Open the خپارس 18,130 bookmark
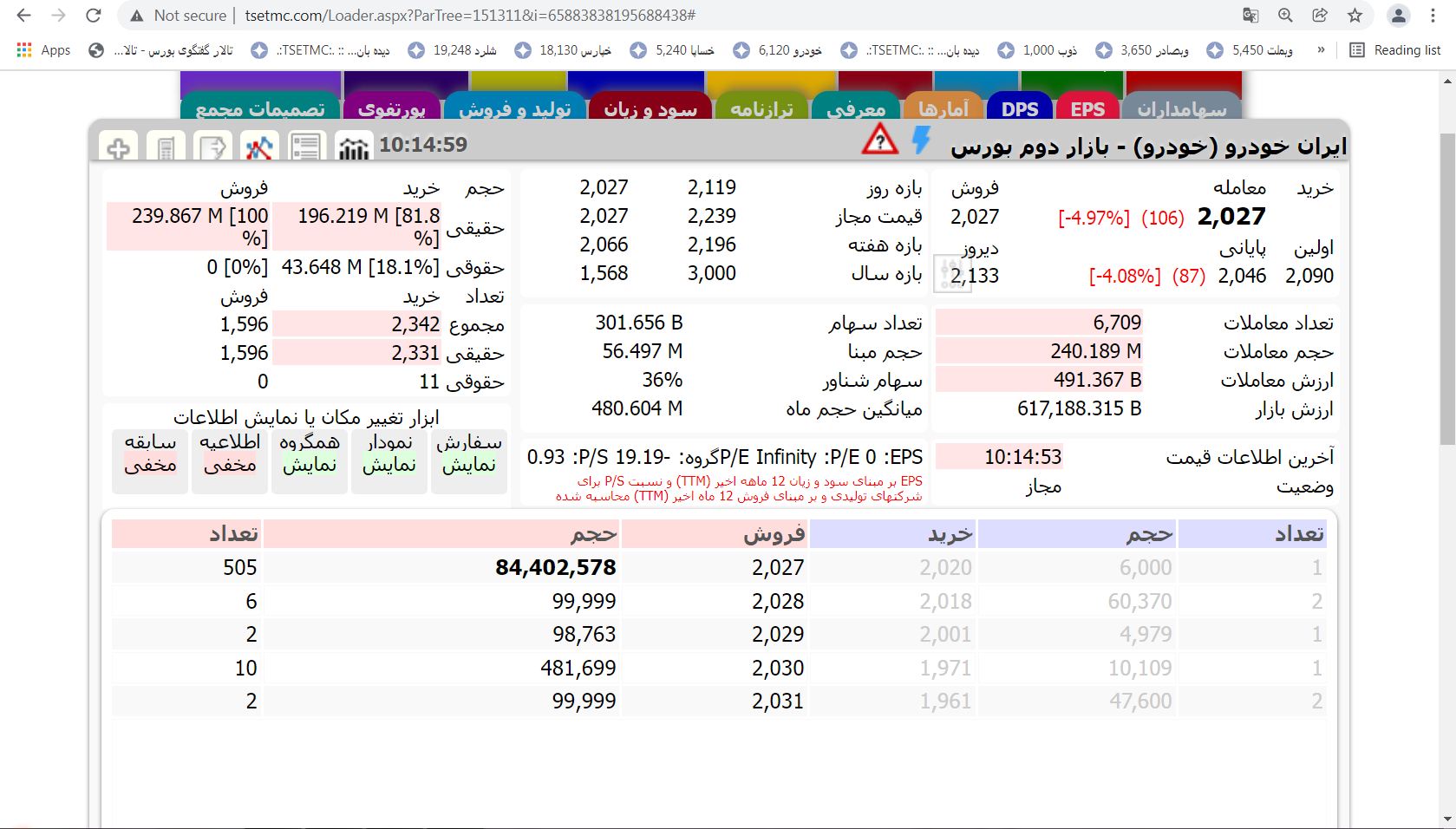 [563, 50]
